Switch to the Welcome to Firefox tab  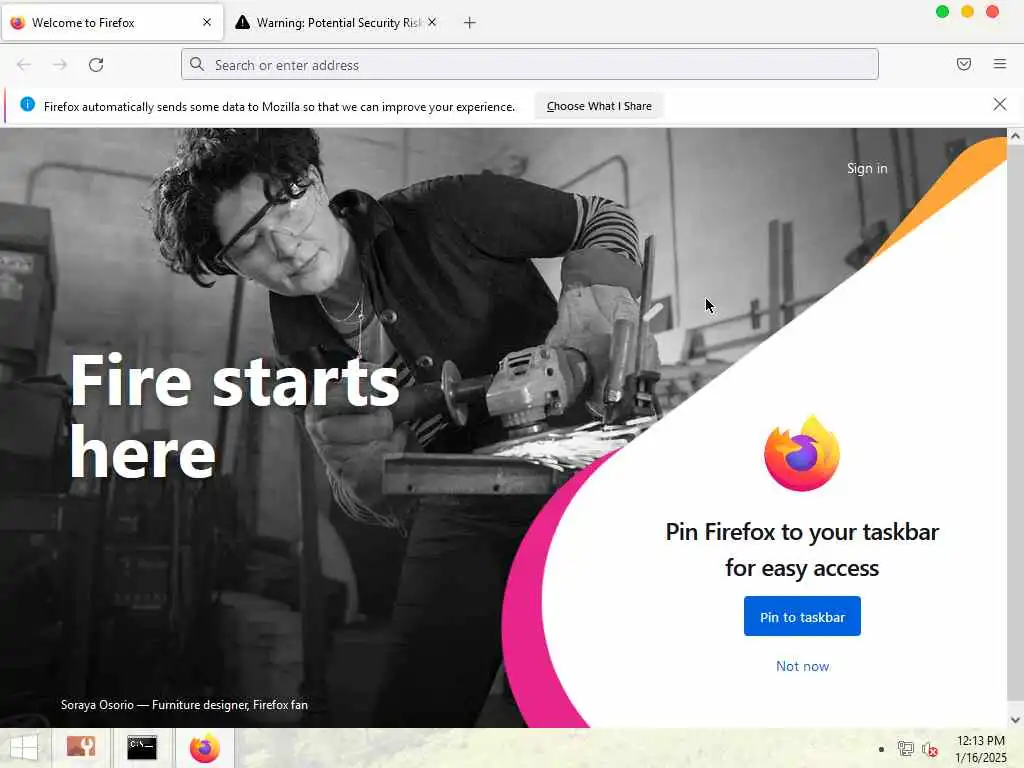(x=112, y=23)
